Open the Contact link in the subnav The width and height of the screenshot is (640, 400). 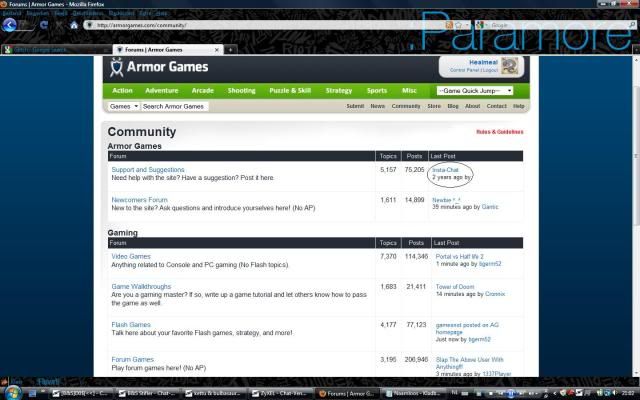point(496,106)
